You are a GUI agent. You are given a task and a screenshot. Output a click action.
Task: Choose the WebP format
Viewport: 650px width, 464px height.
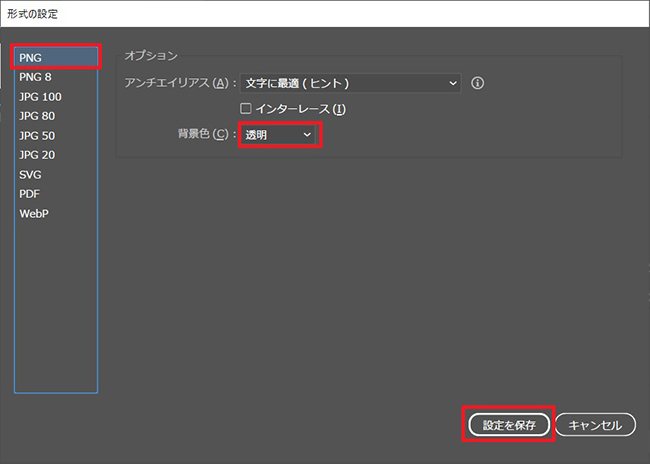[x=34, y=214]
